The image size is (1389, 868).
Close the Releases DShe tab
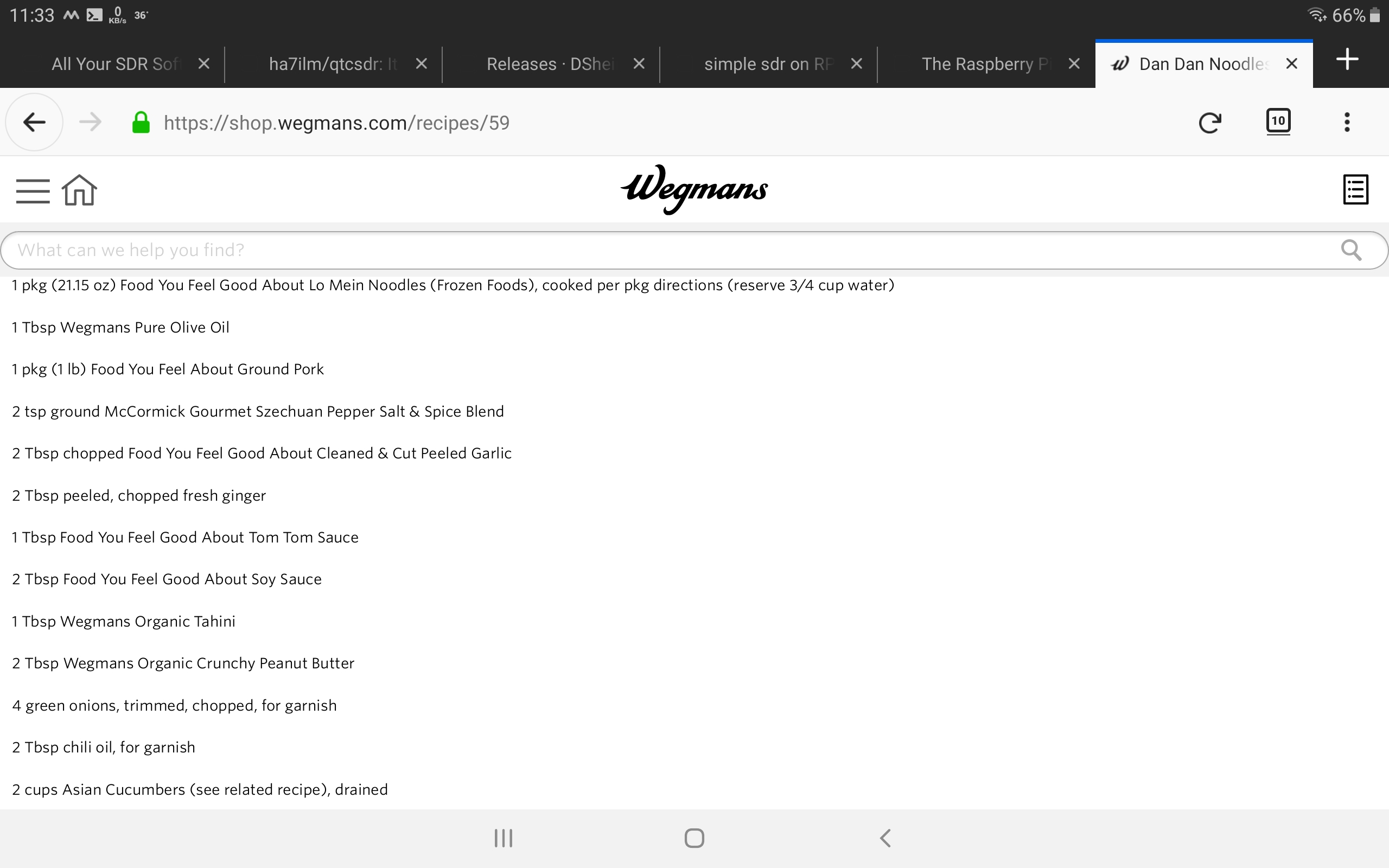click(x=638, y=63)
